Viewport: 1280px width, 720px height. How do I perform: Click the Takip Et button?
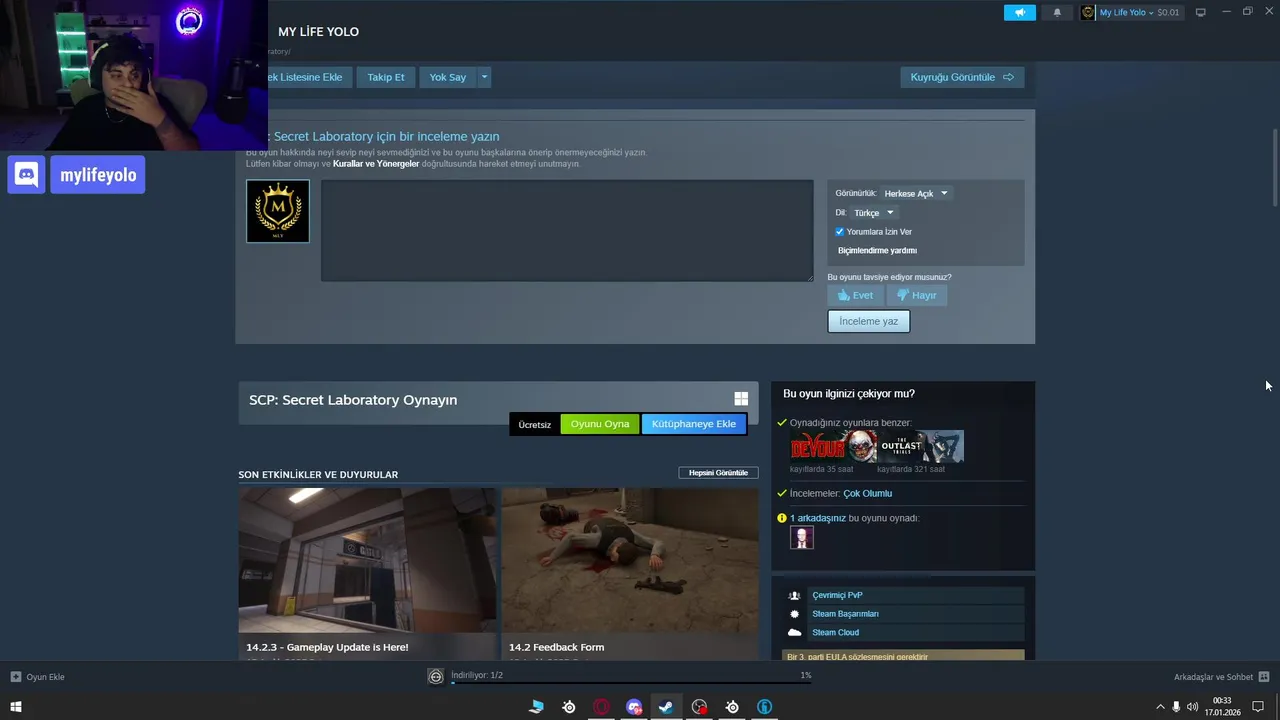click(x=386, y=77)
